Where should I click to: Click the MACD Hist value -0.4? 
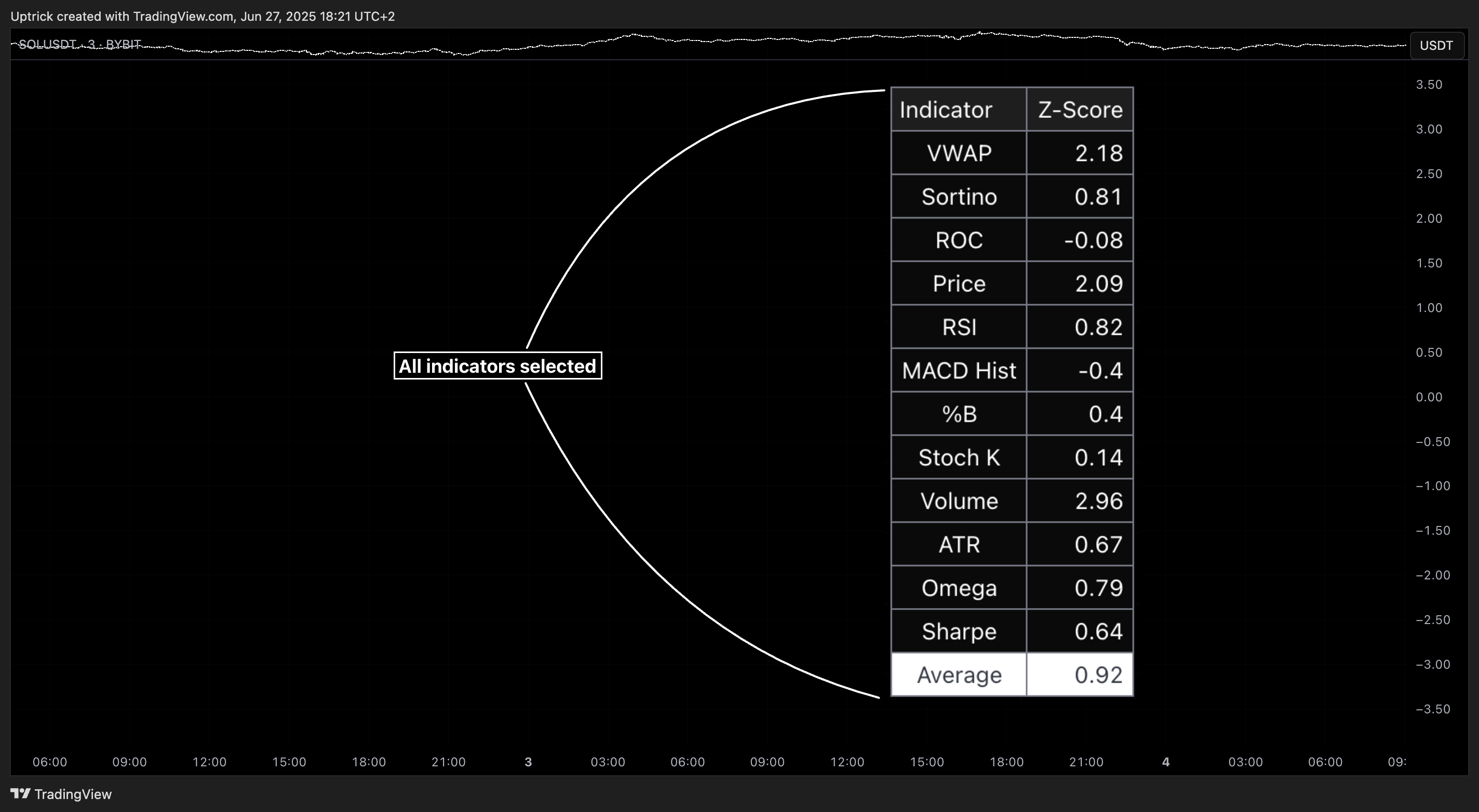click(1080, 371)
